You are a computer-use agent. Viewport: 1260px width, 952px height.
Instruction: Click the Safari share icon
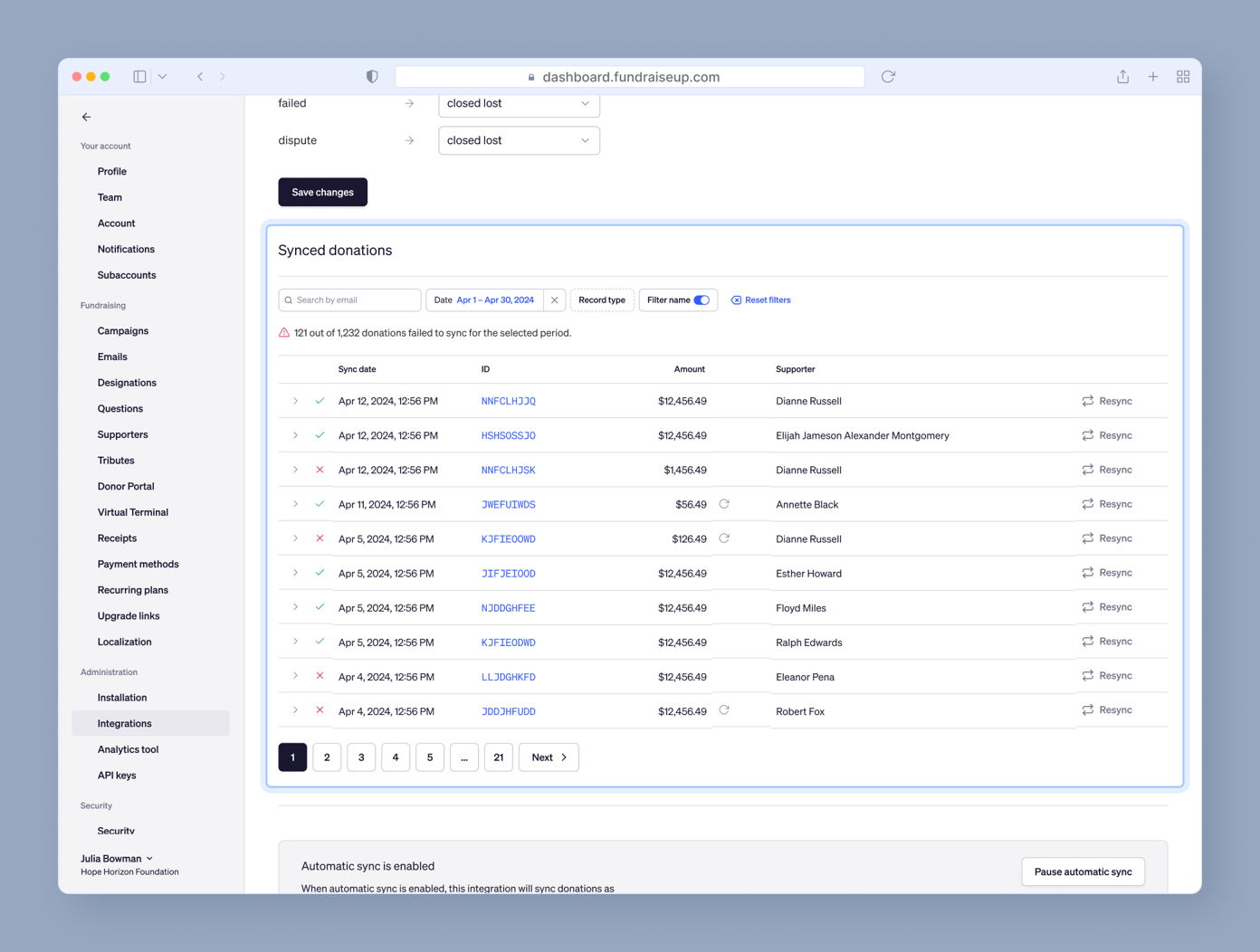point(1122,77)
